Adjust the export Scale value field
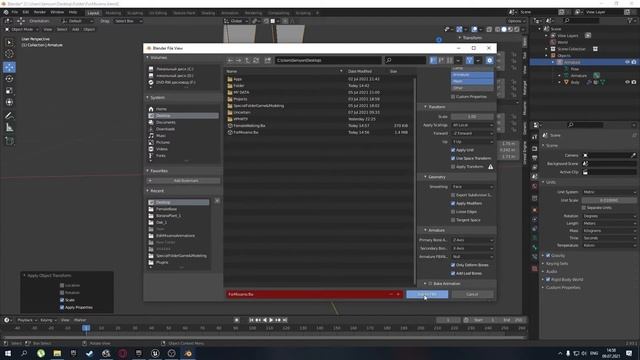 [x=472, y=117]
